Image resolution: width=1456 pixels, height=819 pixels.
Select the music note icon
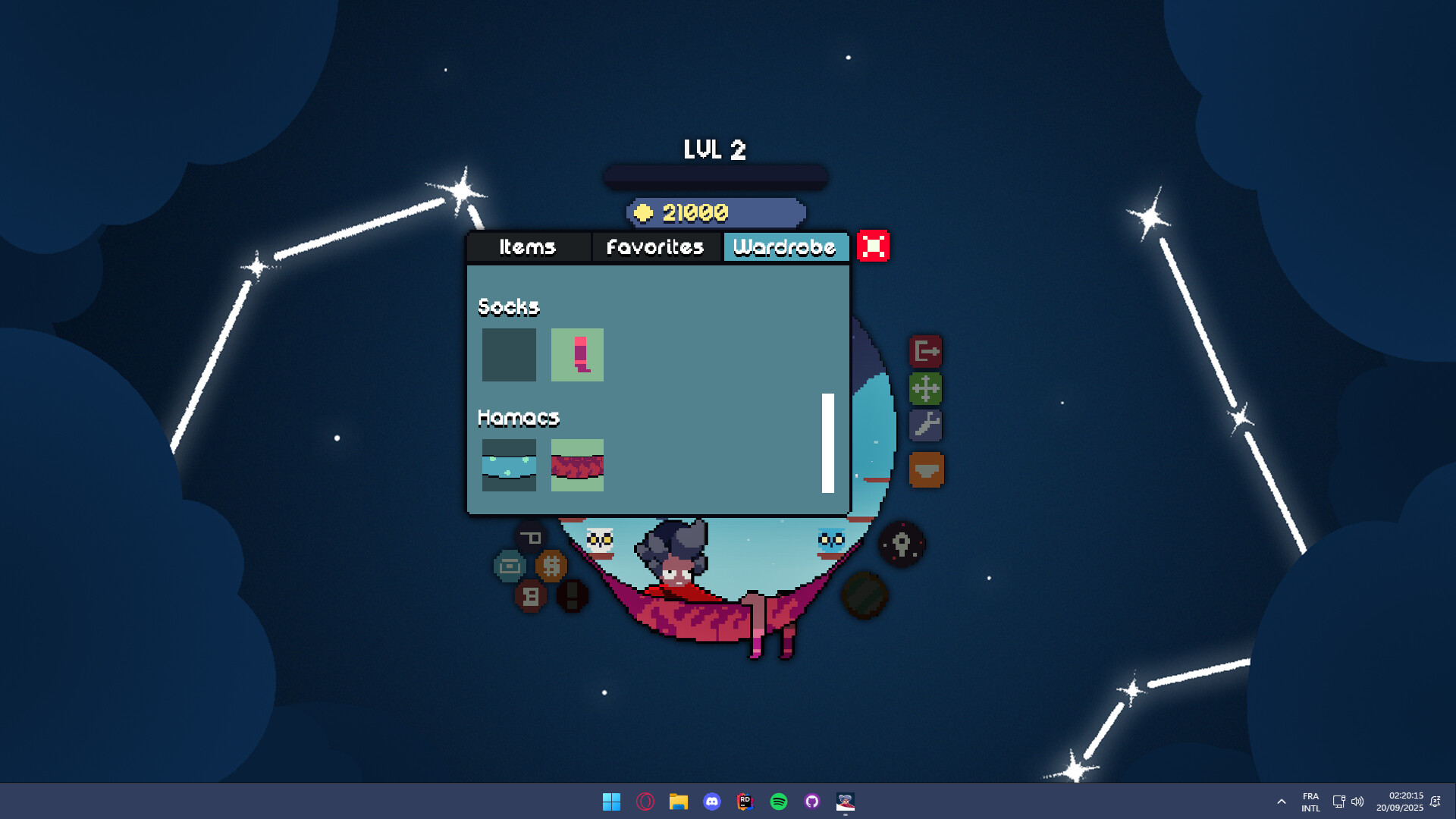pyautogui.click(x=530, y=595)
